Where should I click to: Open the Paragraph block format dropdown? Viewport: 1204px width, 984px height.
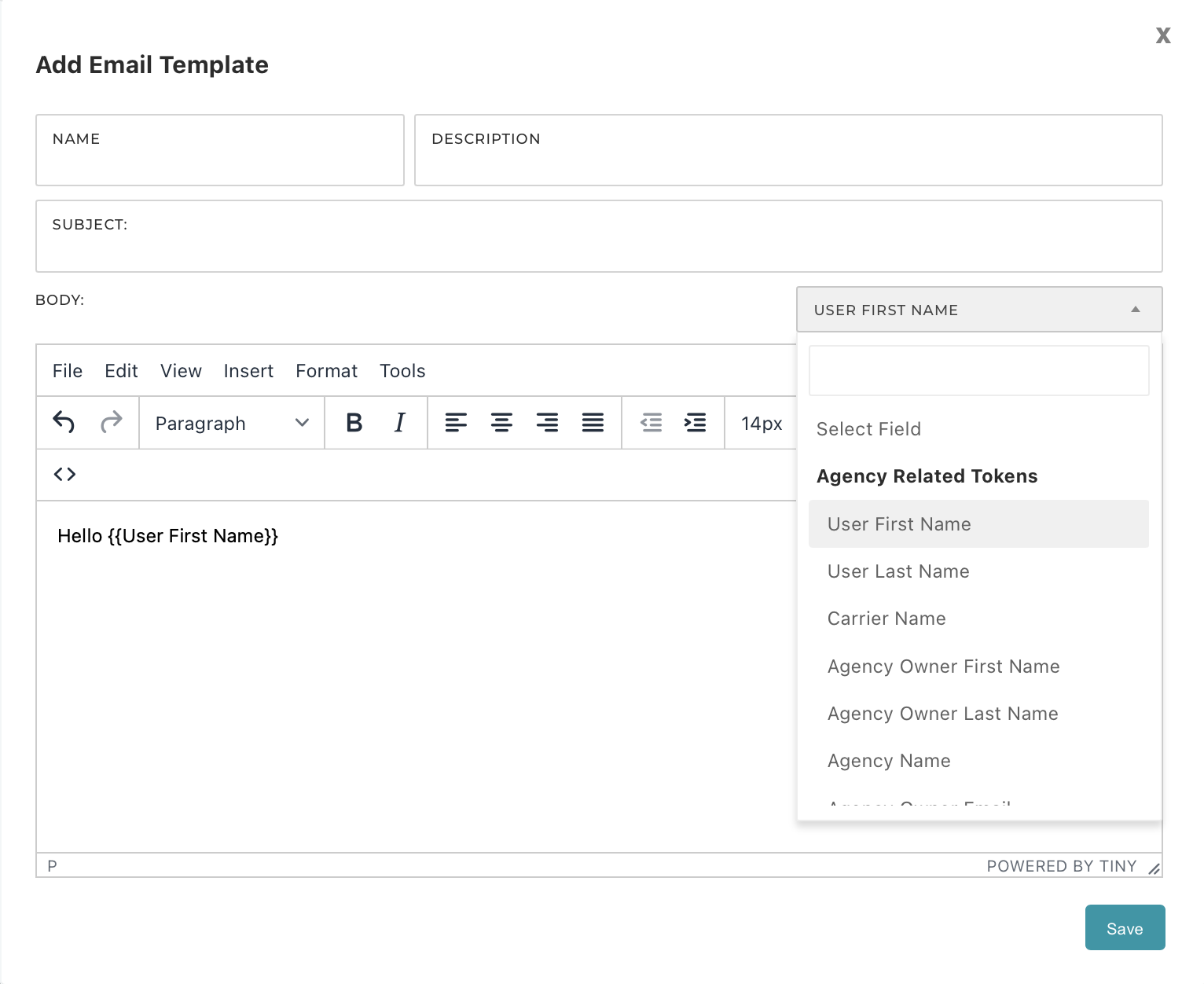232,423
